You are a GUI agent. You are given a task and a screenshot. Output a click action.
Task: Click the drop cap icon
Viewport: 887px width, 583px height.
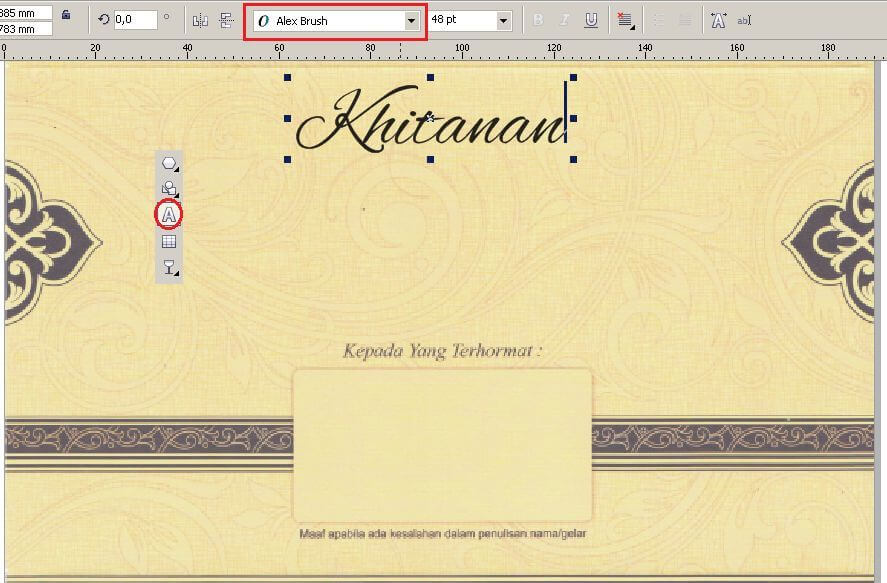(684, 21)
